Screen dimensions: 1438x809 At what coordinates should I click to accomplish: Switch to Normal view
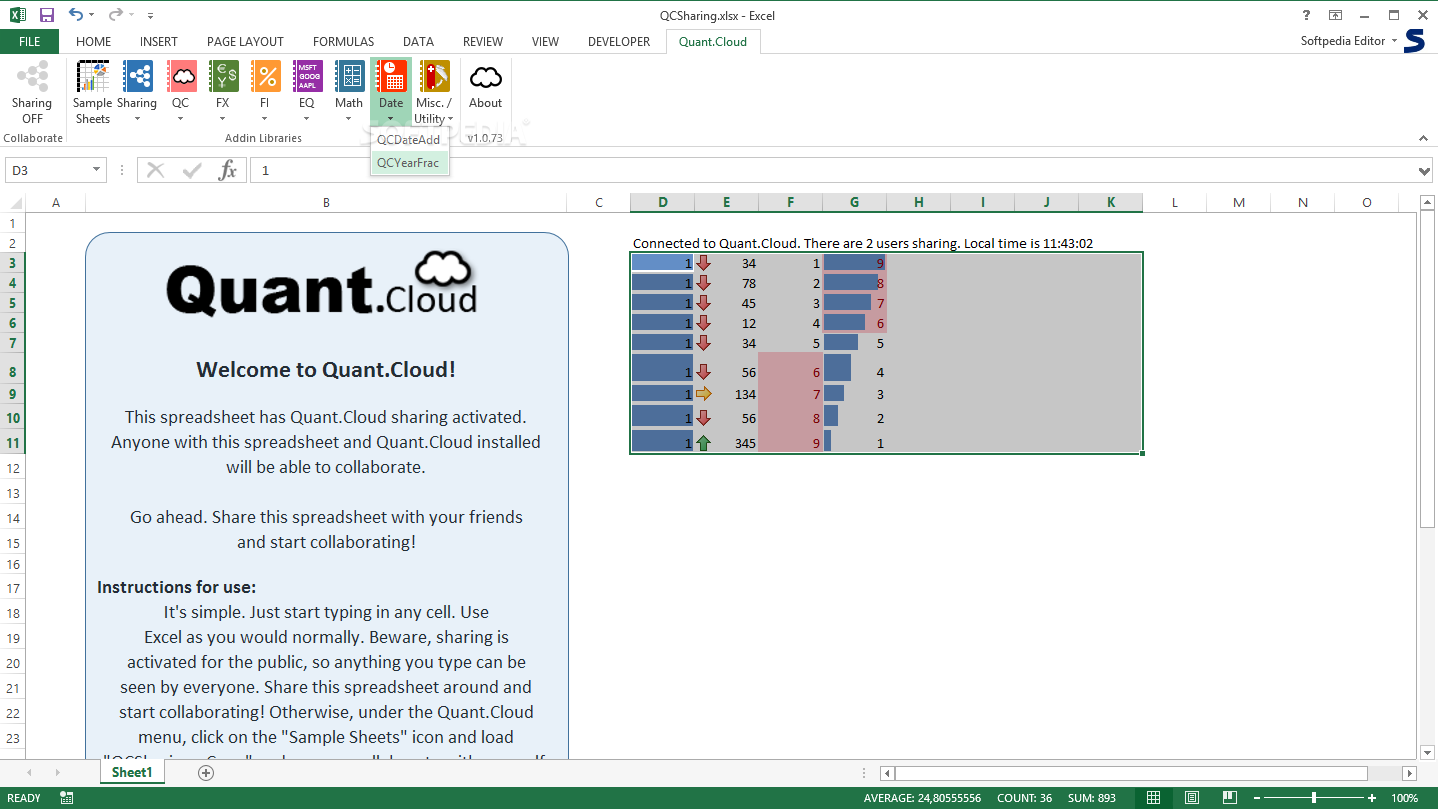[1153, 798]
